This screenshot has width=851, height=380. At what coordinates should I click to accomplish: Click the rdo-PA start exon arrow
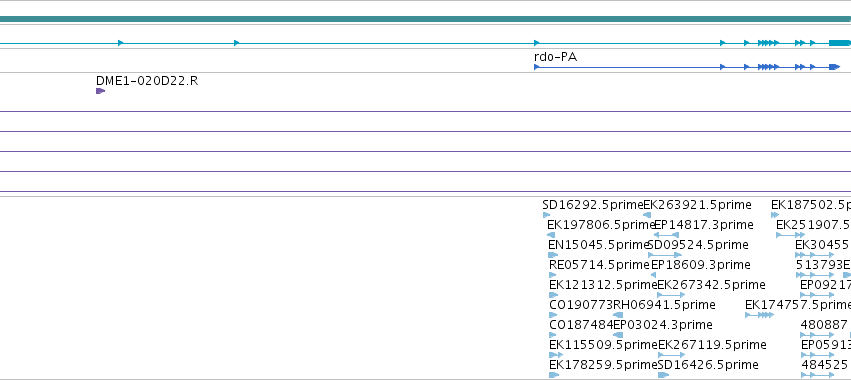coord(537,67)
